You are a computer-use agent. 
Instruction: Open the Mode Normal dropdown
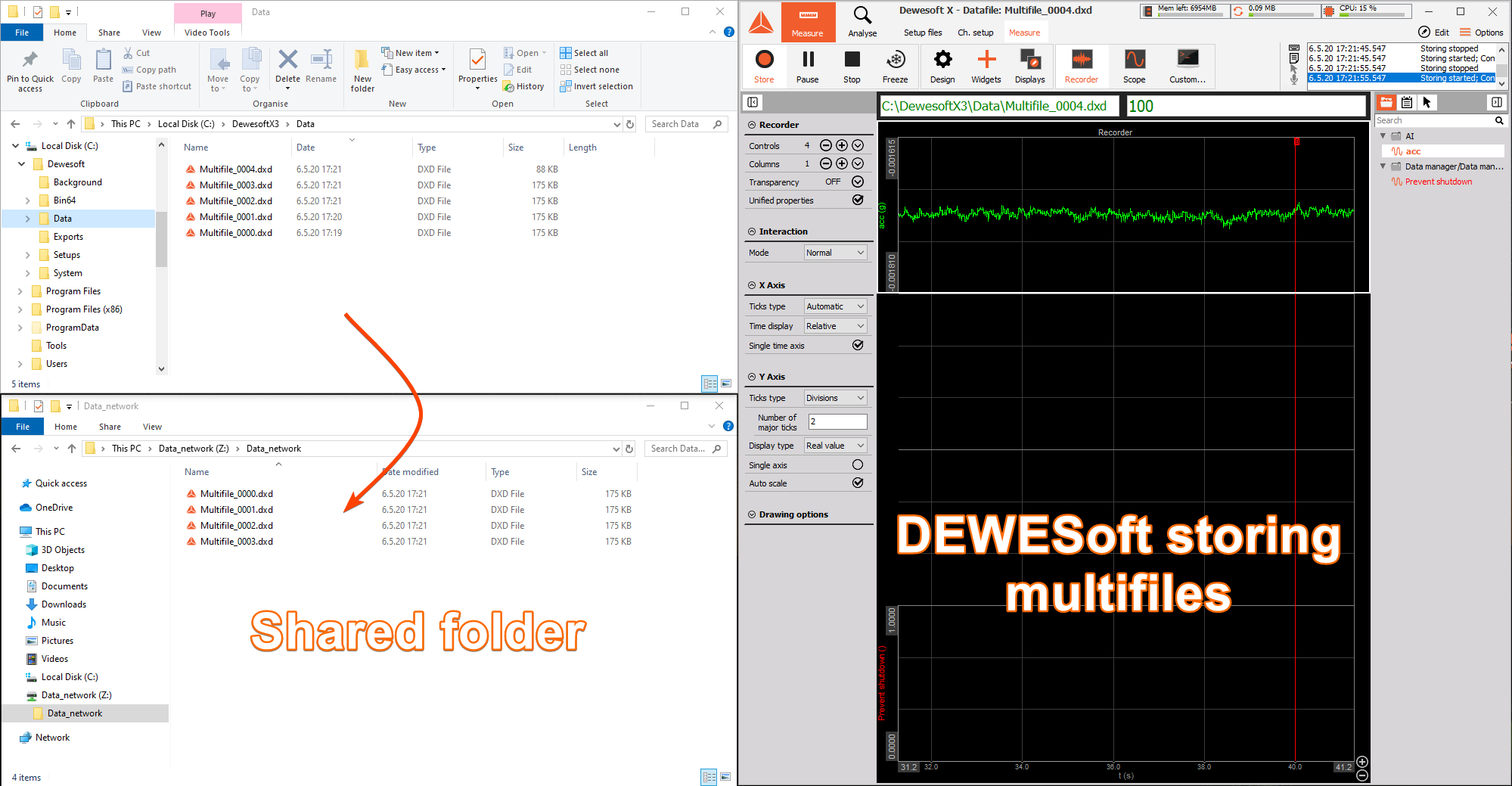tap(836, 253)
